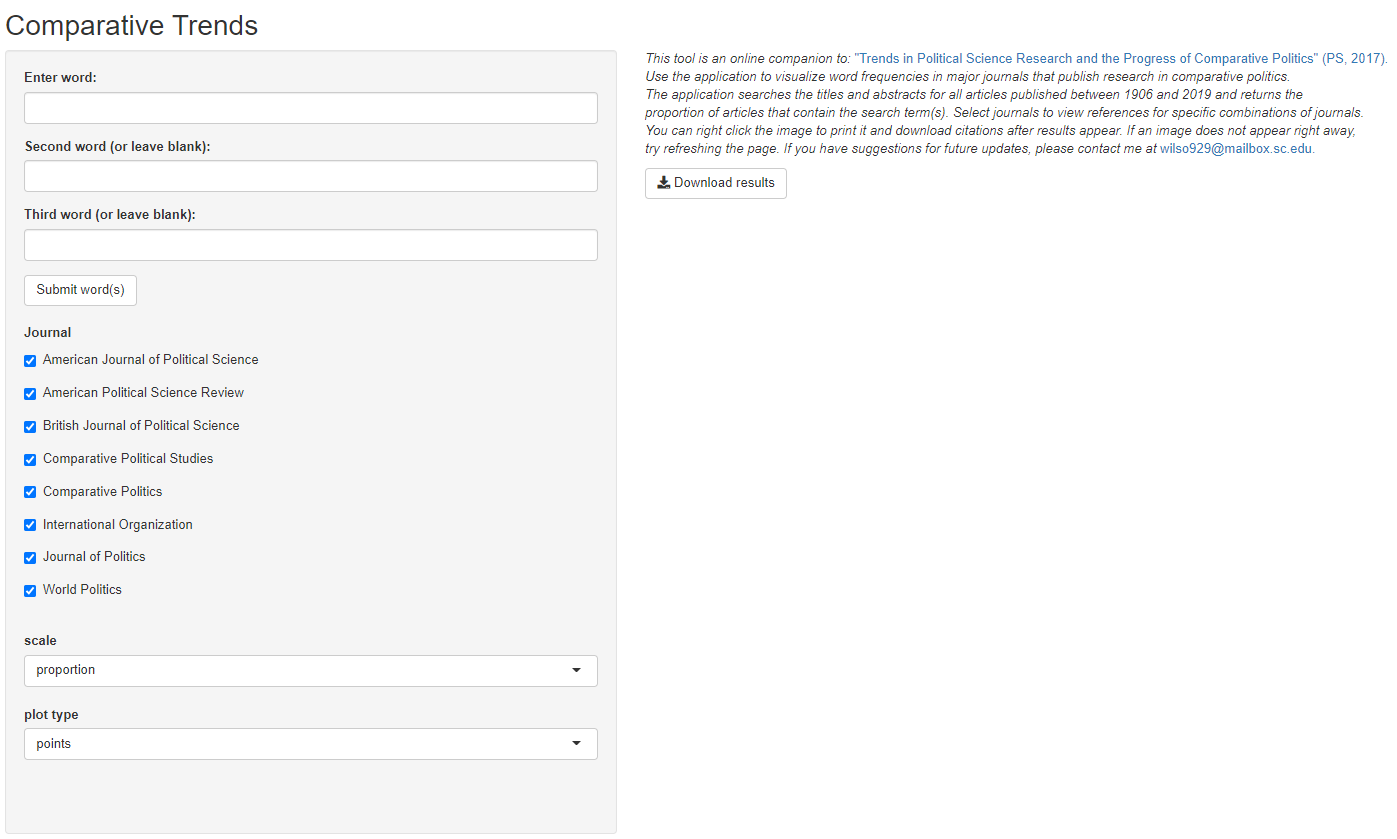
Task: Open the plot type dropdown showing points
Action: [311, 744]
